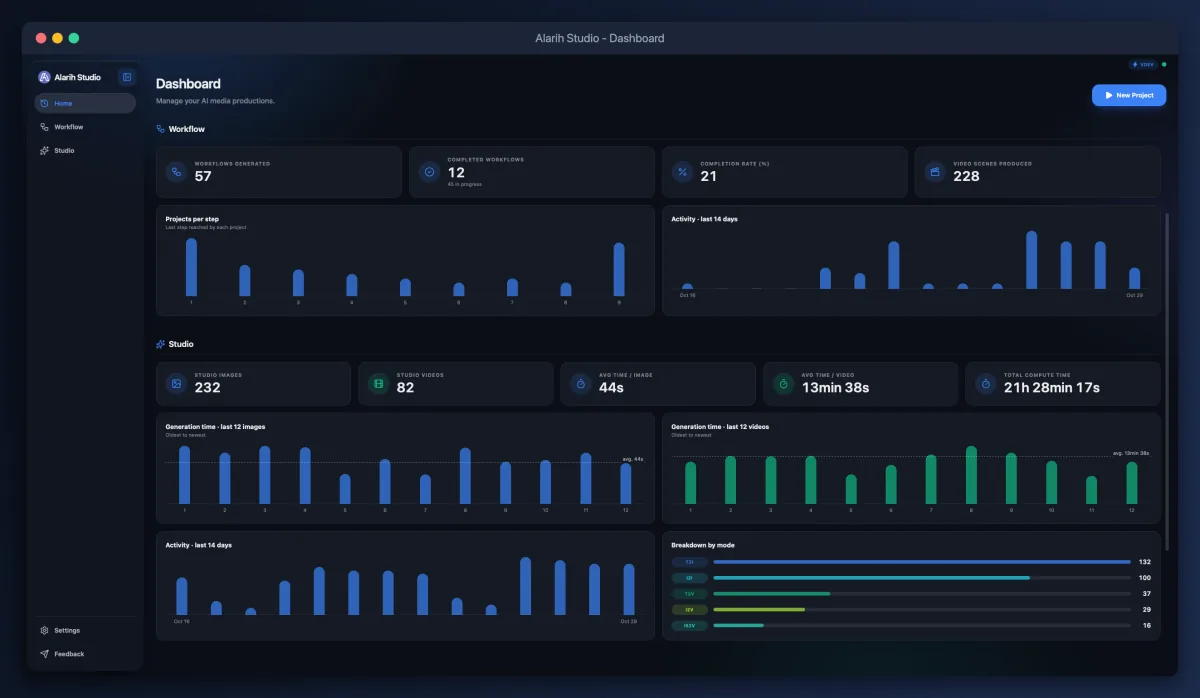Click the sidebar Studio sparkle icon

click(44, 150)
